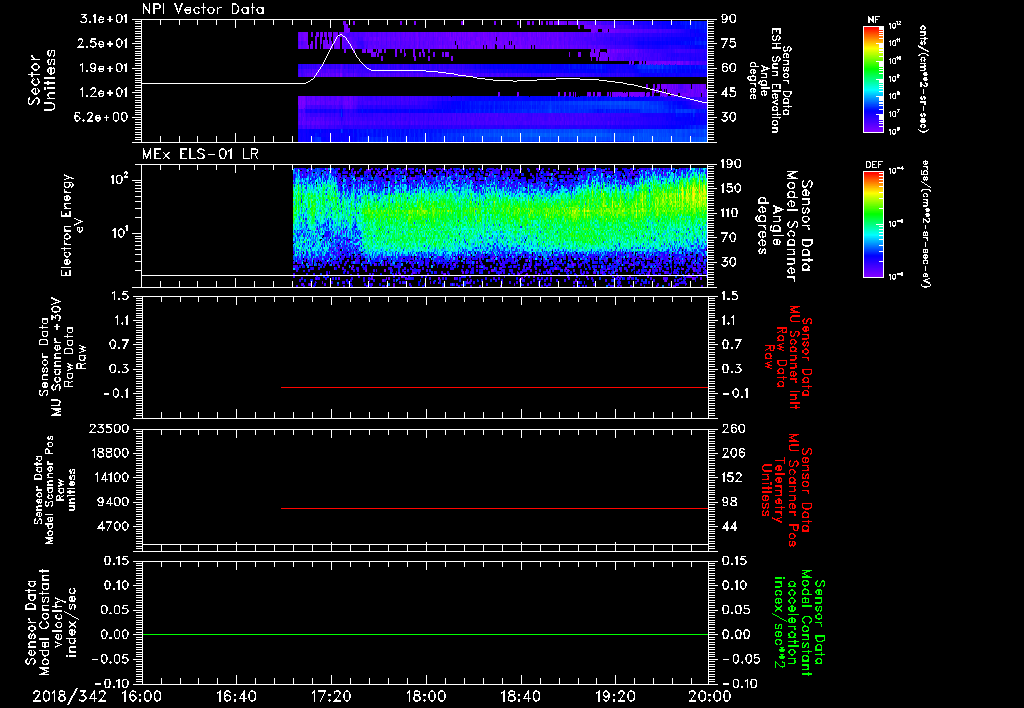The image size is (1024, 708).
Task: Click the 18:00 time axis label
Action: point(426,696)
